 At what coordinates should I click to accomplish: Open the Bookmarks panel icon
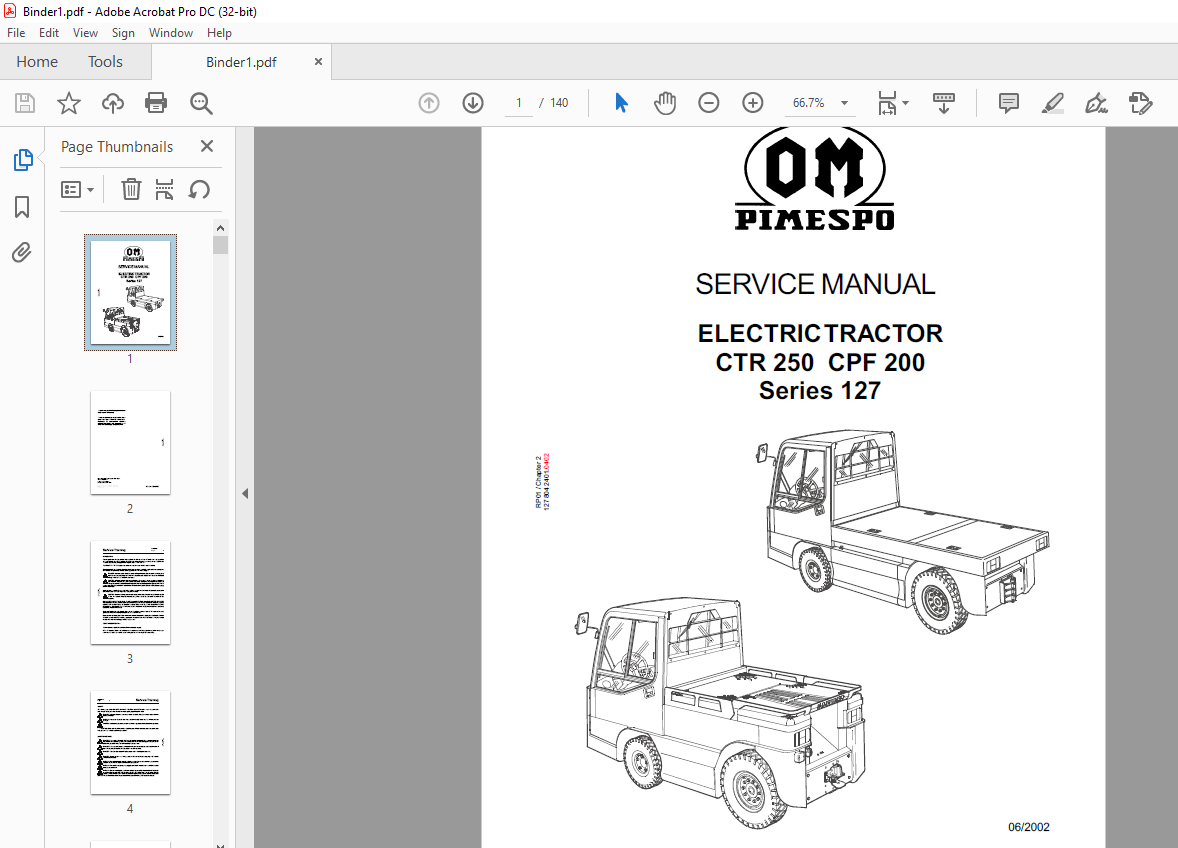22,207
